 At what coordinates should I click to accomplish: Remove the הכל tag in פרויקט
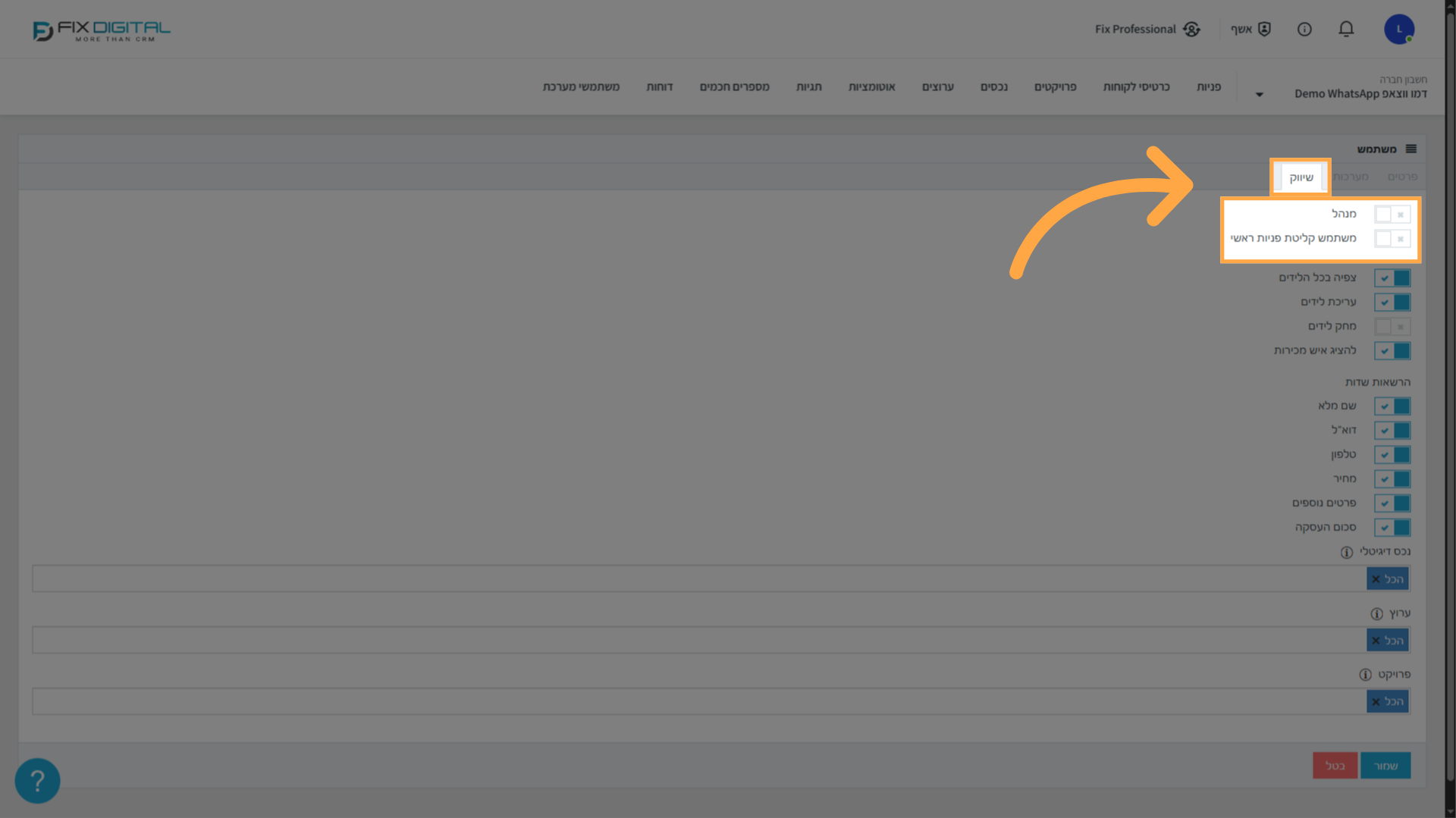pyautogui.click(x=1376, y=702)
